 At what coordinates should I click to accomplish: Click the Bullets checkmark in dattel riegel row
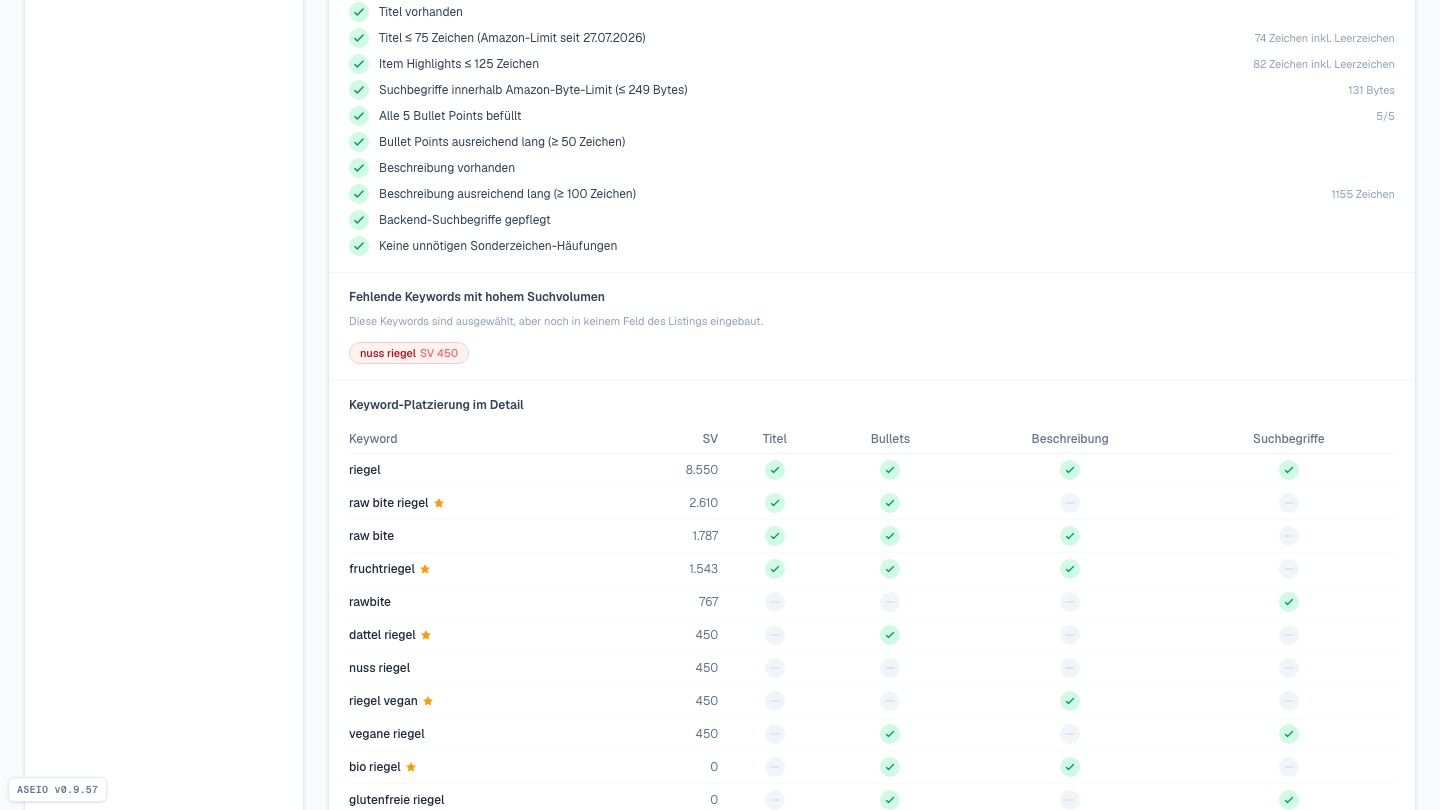[890, 635]
